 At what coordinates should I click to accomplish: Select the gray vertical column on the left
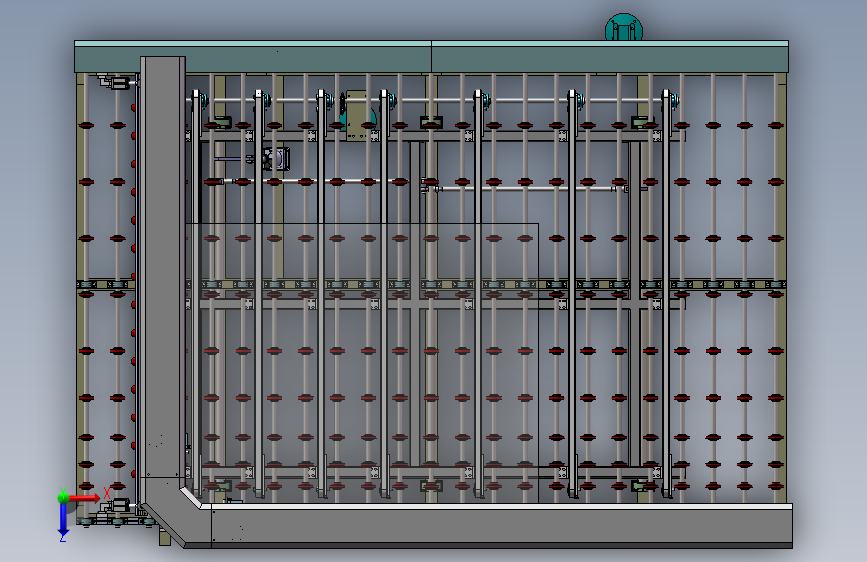point(163,266)
